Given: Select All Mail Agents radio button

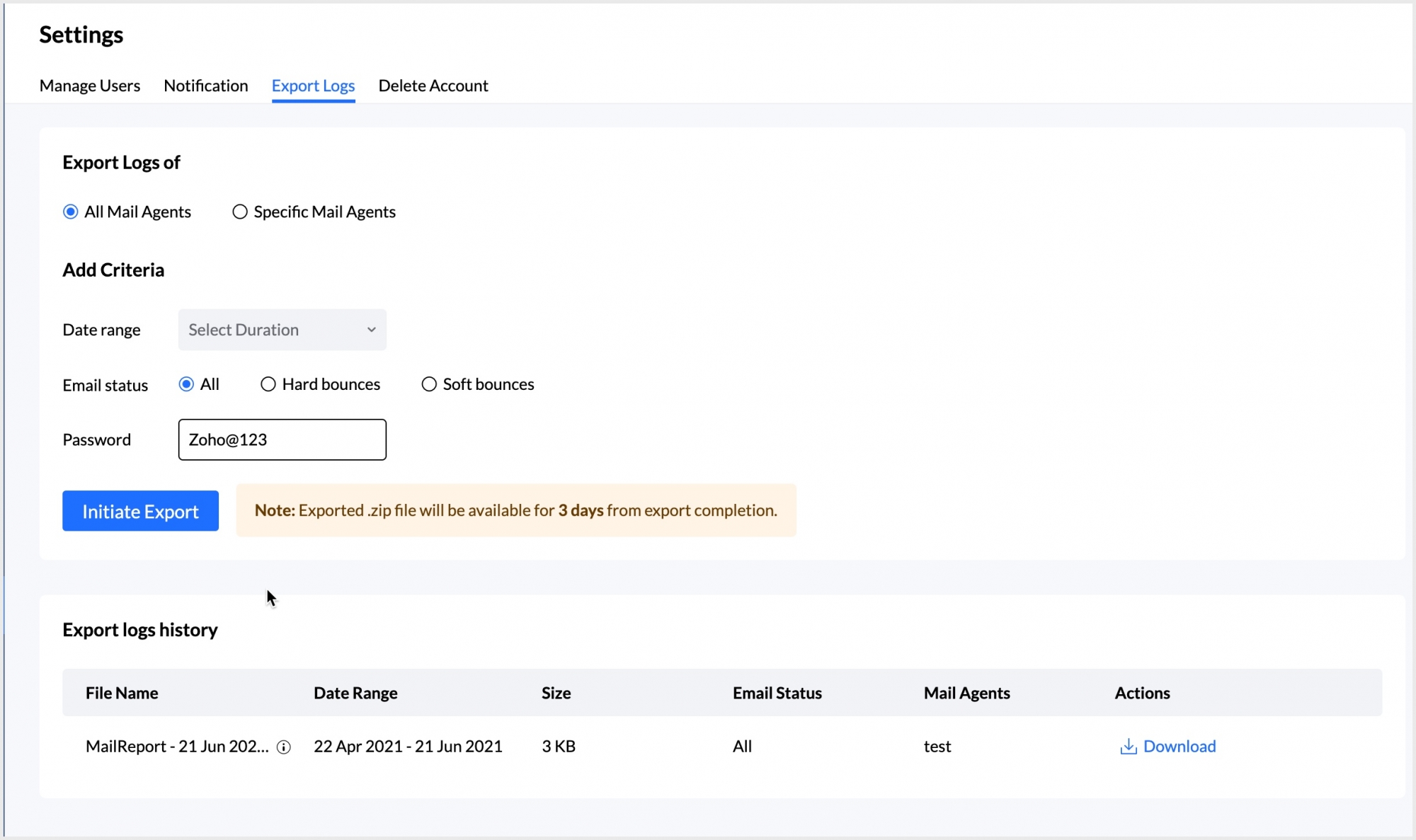Looking at the screenshot, I should pos(71,212).
